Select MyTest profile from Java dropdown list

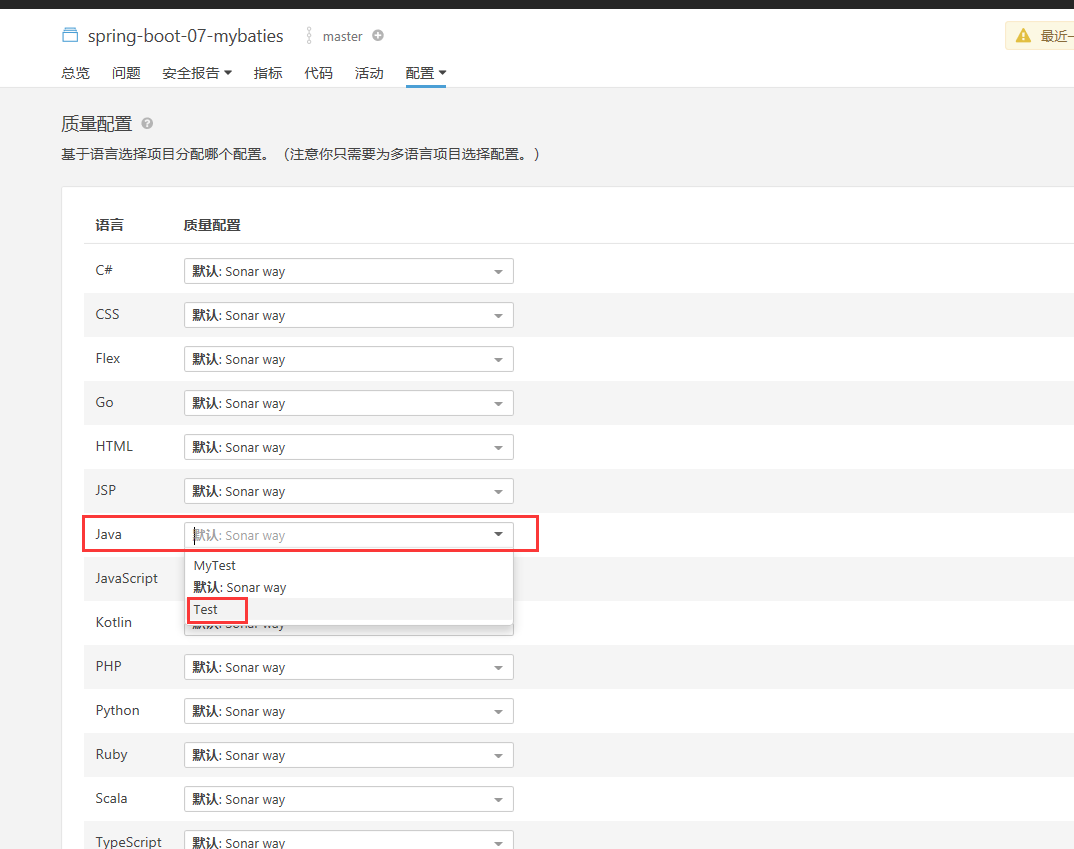click(x=214, y=565)
